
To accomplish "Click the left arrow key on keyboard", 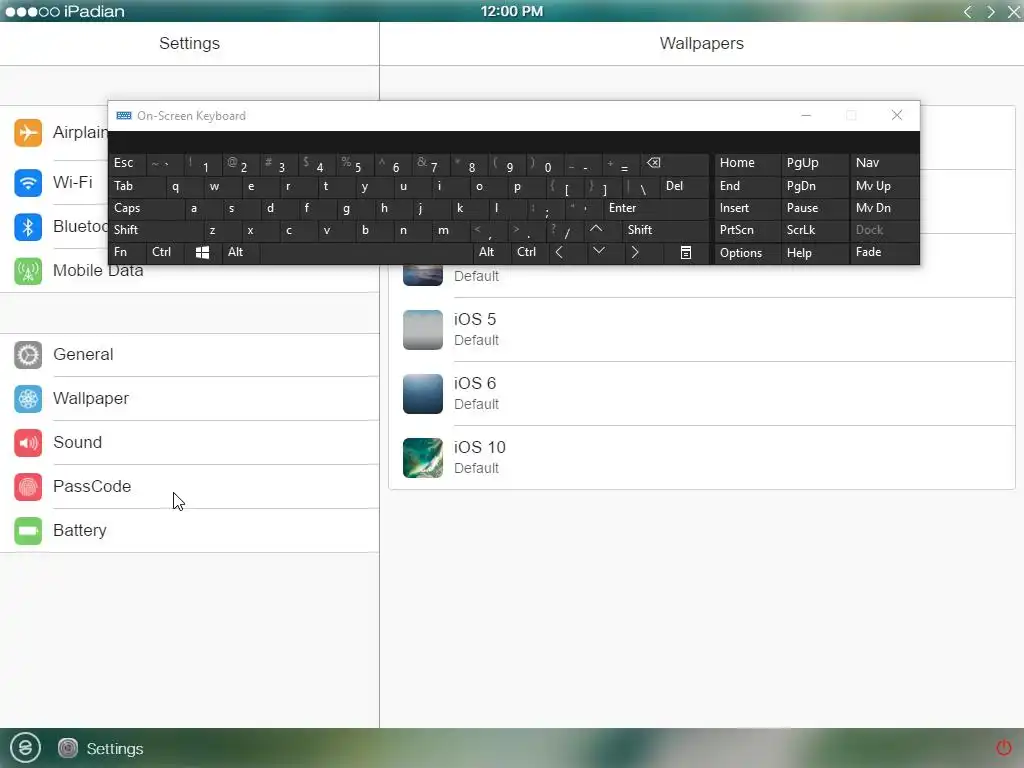I will coord(560,252).
